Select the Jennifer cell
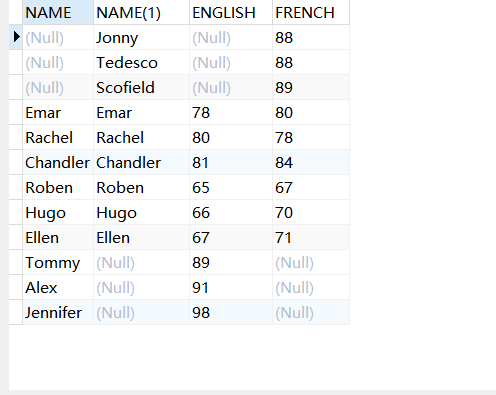The height and width of the screenshot is (395, 496). pos(58,312)
